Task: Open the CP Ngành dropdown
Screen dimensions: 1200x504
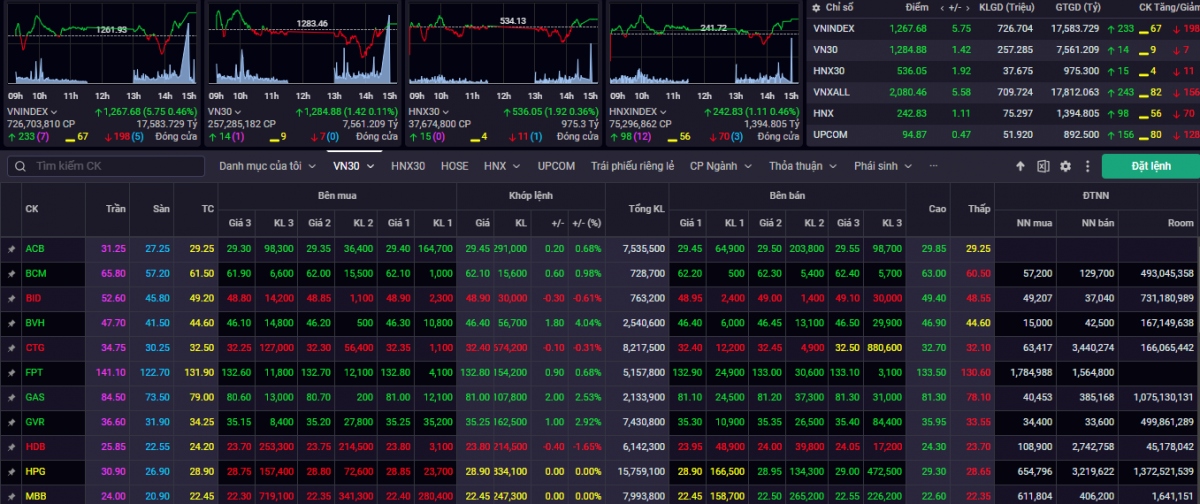Action: (723, 166)
